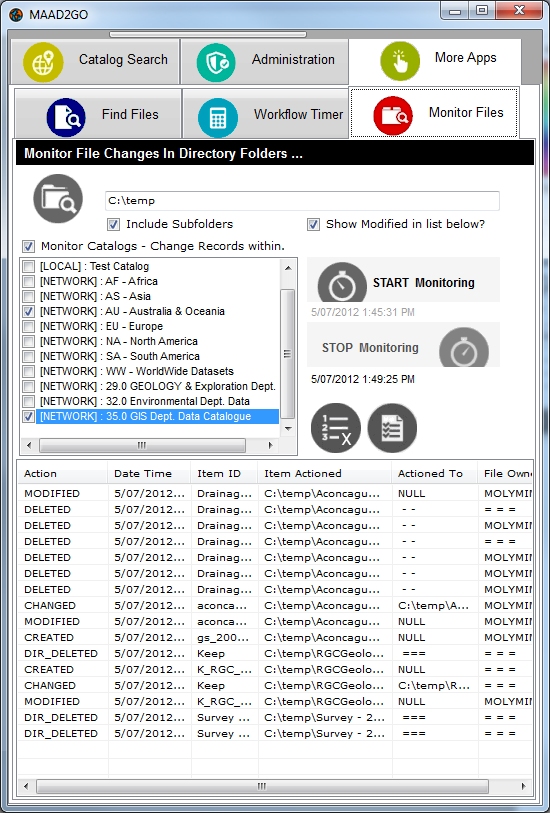Click the catalog list horizontal scrollbar thumb
550x830 pixels.
click(x=142, y=445)
